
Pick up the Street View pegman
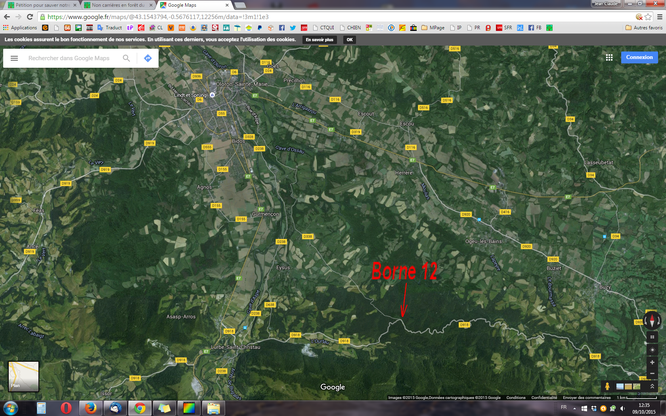[607, 386]
